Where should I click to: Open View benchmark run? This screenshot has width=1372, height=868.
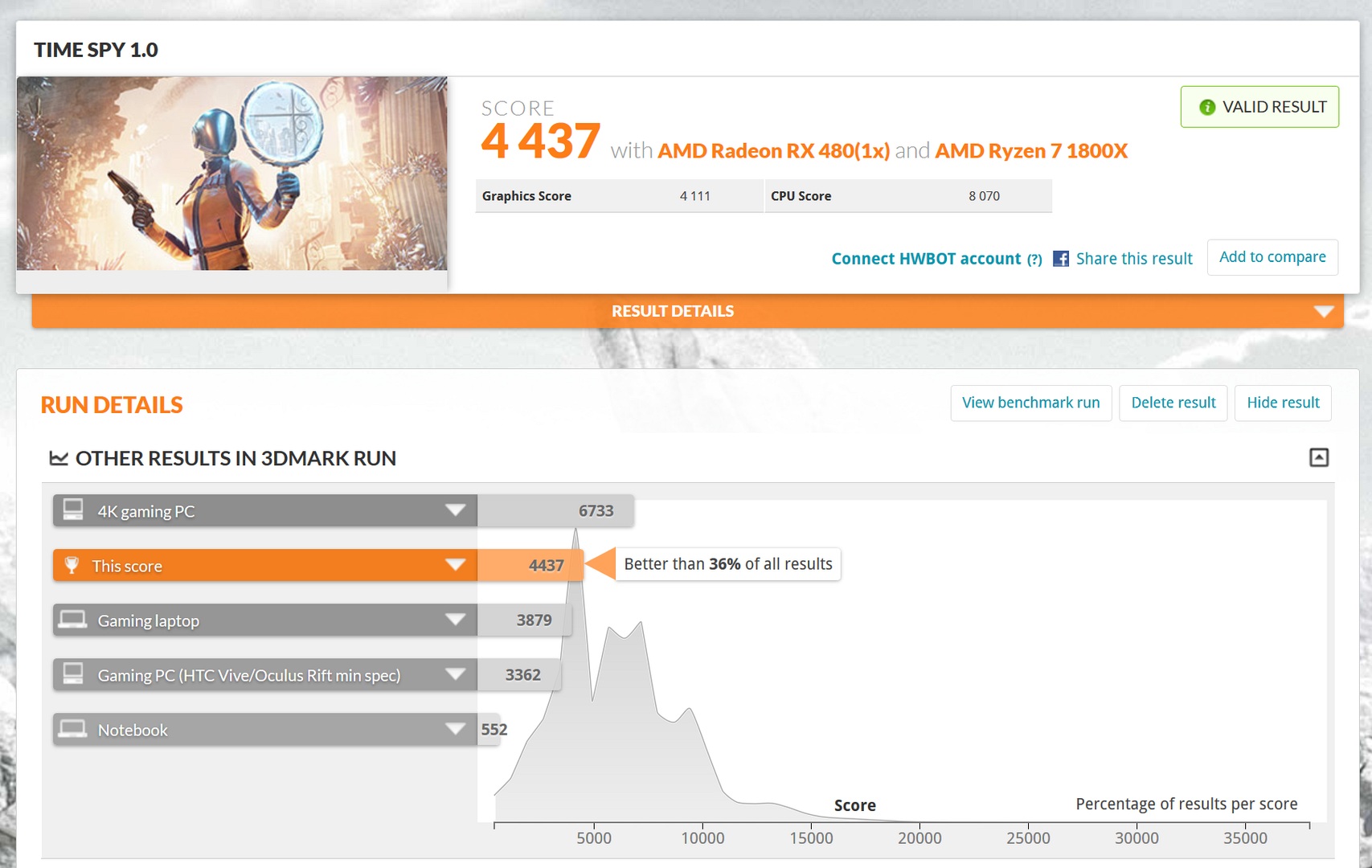tap(1031, 403)
